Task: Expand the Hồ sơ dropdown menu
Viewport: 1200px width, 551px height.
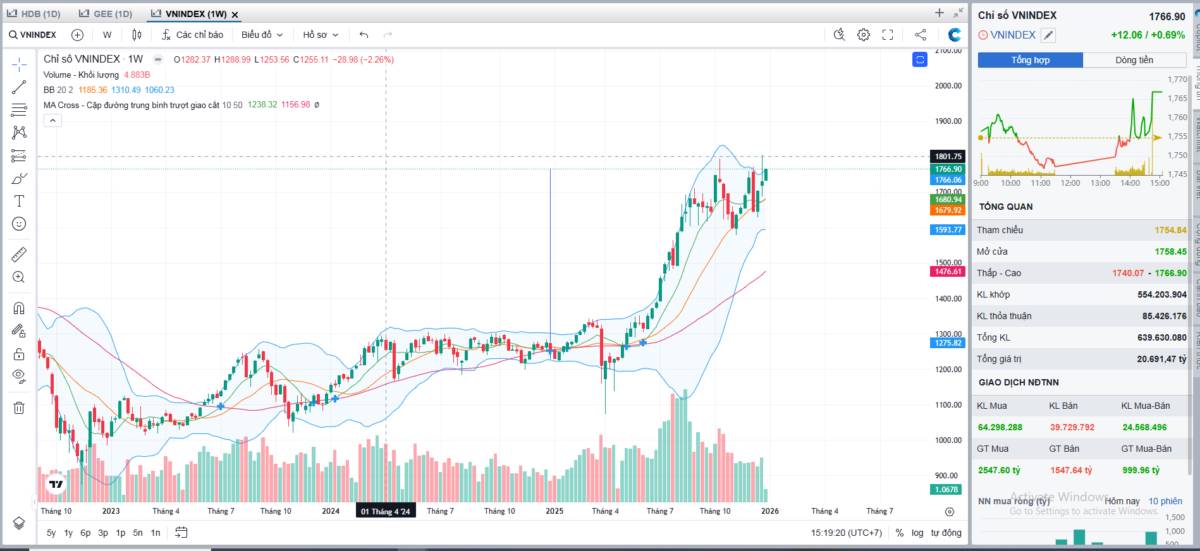Action: pos(320,35)
